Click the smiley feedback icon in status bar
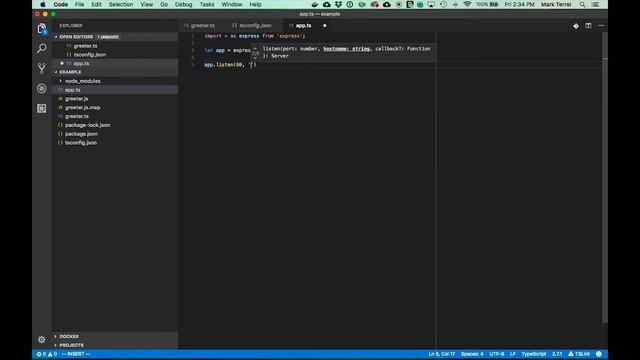Screen dimensions: 640x360 tap(599, 354)
